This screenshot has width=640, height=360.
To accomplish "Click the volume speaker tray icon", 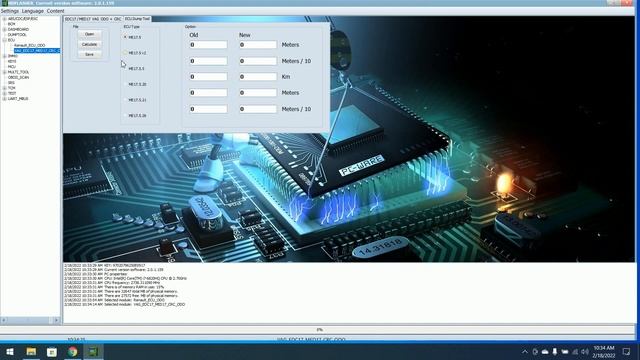I will coord(585,352).
